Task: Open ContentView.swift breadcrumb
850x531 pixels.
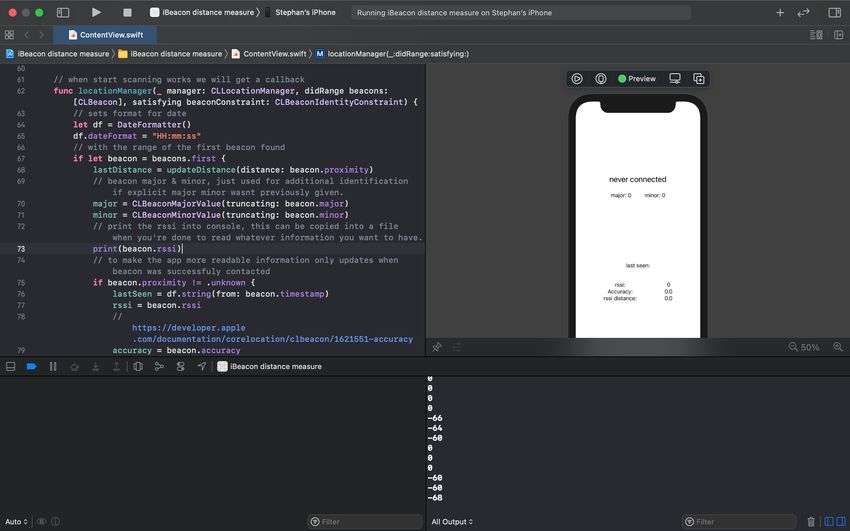Action: (x=269, y=54)
